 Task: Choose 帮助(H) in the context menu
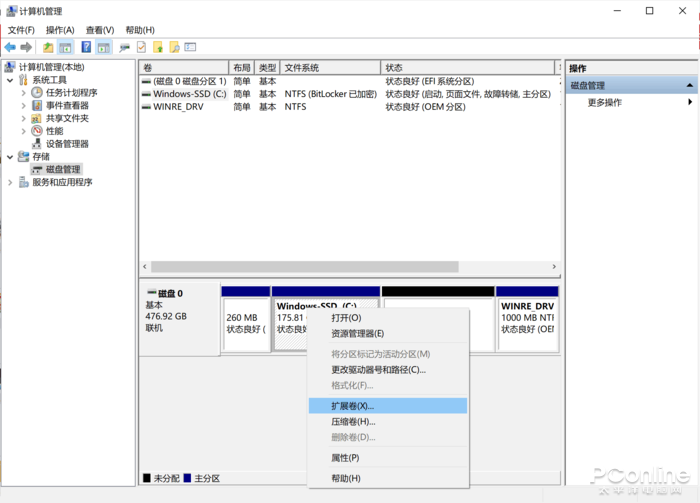pos(388,478)
